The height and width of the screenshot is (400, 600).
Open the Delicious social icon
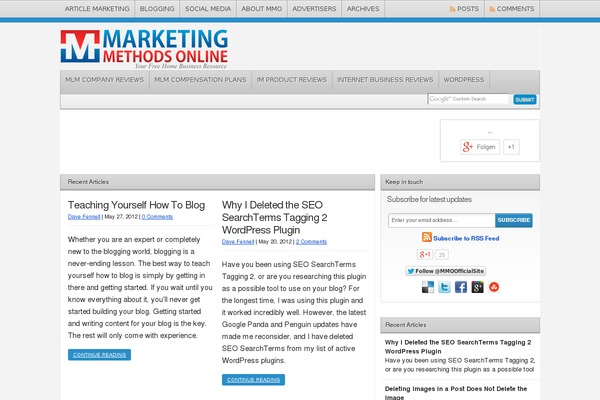(428, 287)
